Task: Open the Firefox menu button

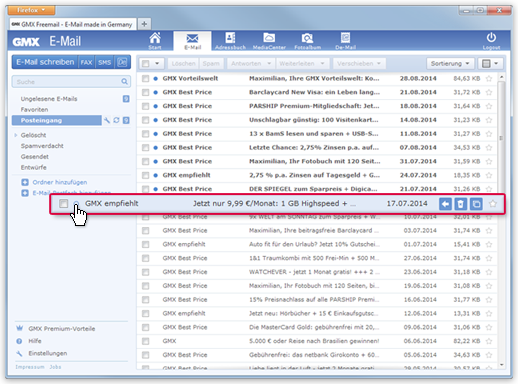Action: tap(31, 10)
